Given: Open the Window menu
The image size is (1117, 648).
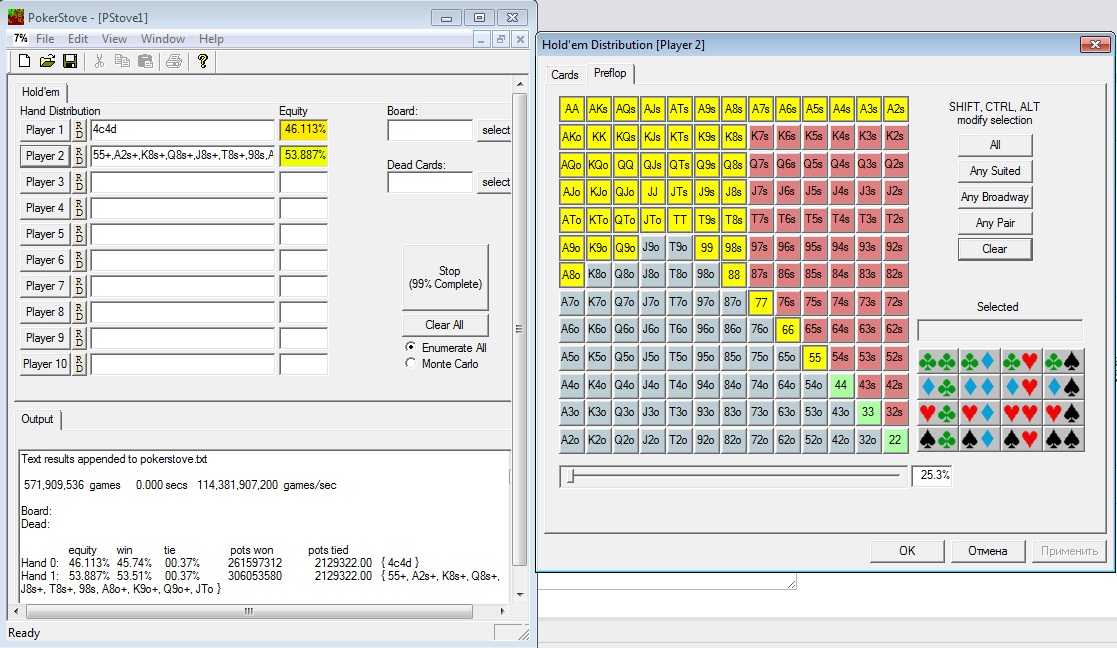Looking at the screenshot, I should click(x=162, y=39).
